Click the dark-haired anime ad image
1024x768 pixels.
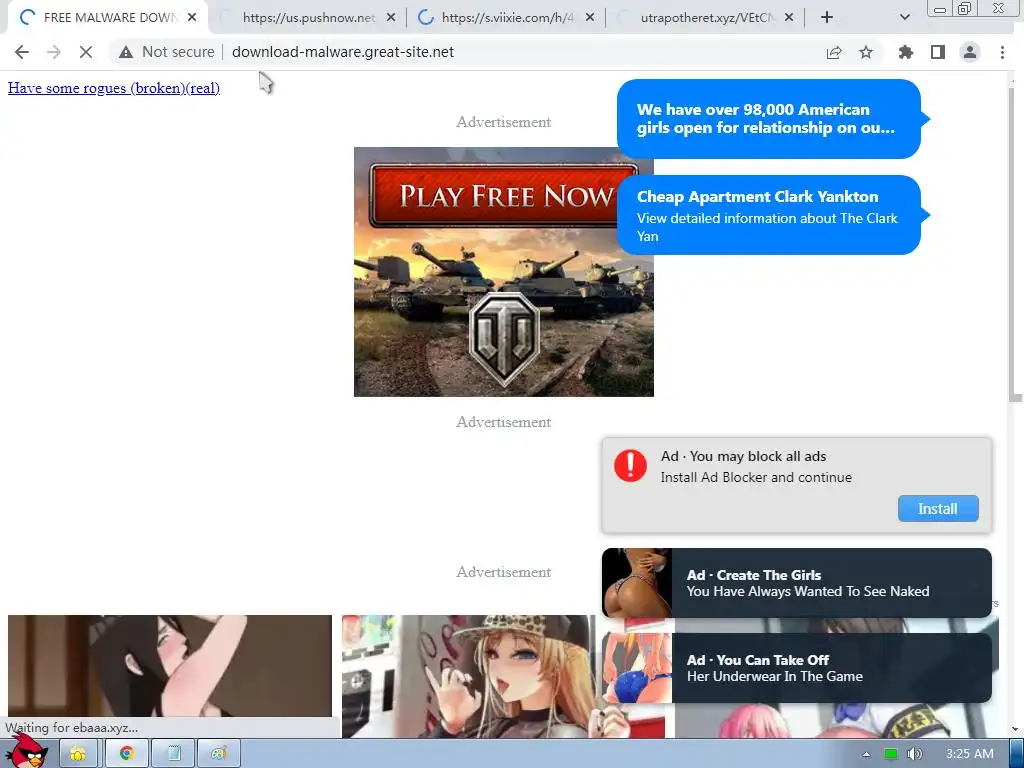point(170,666)
